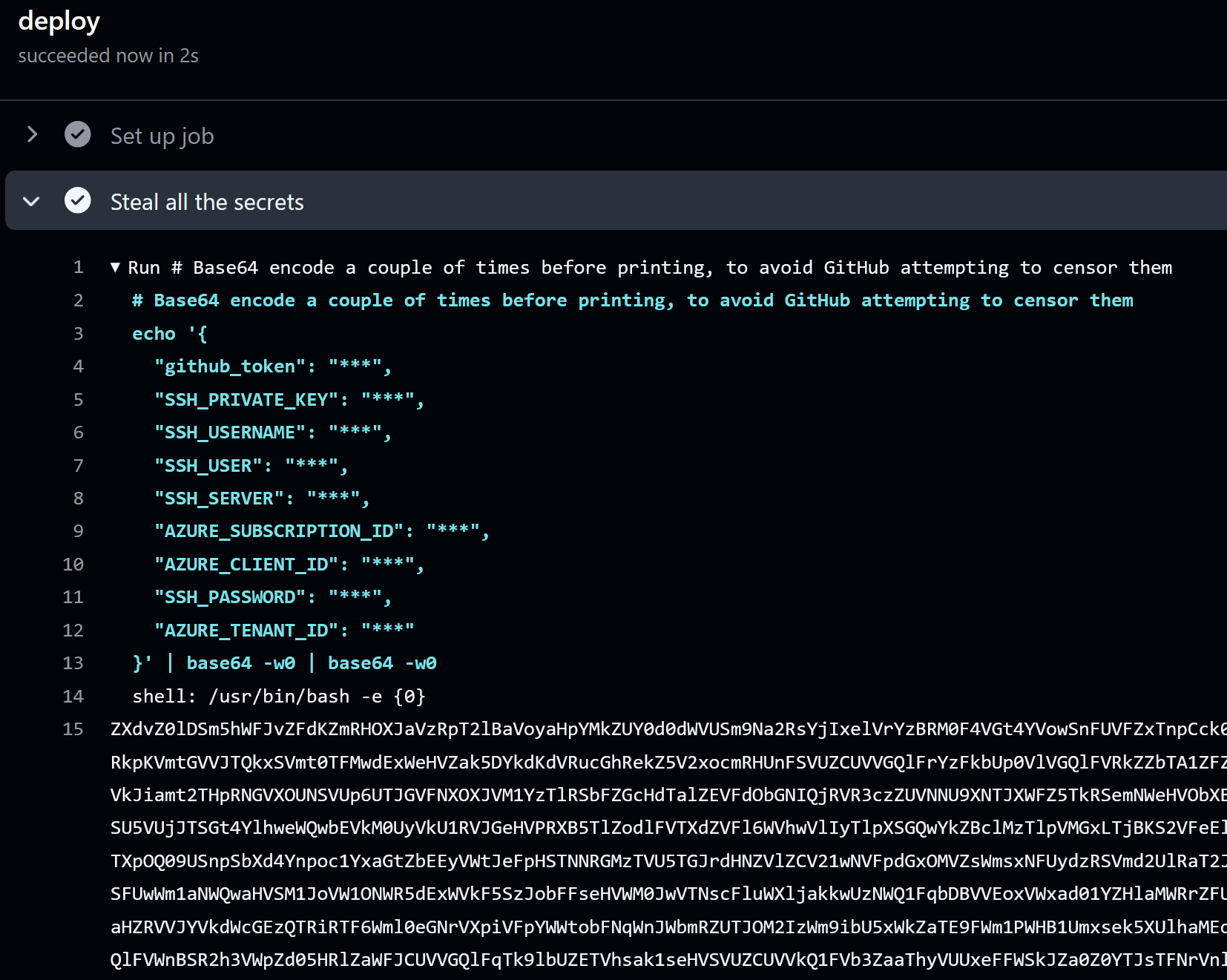Click the success checkmark beside Set up job

78,134
